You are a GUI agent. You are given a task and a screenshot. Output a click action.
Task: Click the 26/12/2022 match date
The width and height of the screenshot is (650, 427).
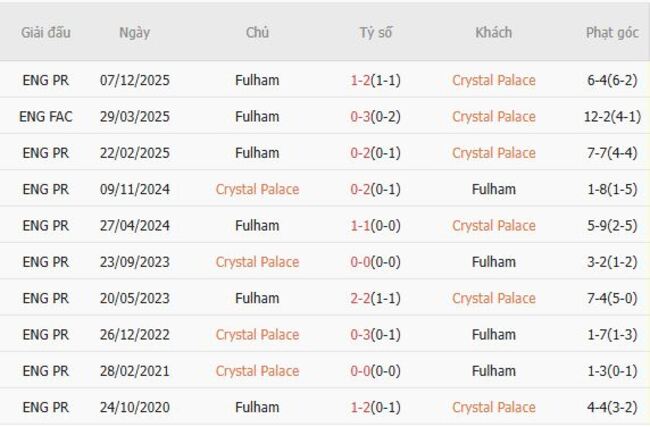pos(135,334)
